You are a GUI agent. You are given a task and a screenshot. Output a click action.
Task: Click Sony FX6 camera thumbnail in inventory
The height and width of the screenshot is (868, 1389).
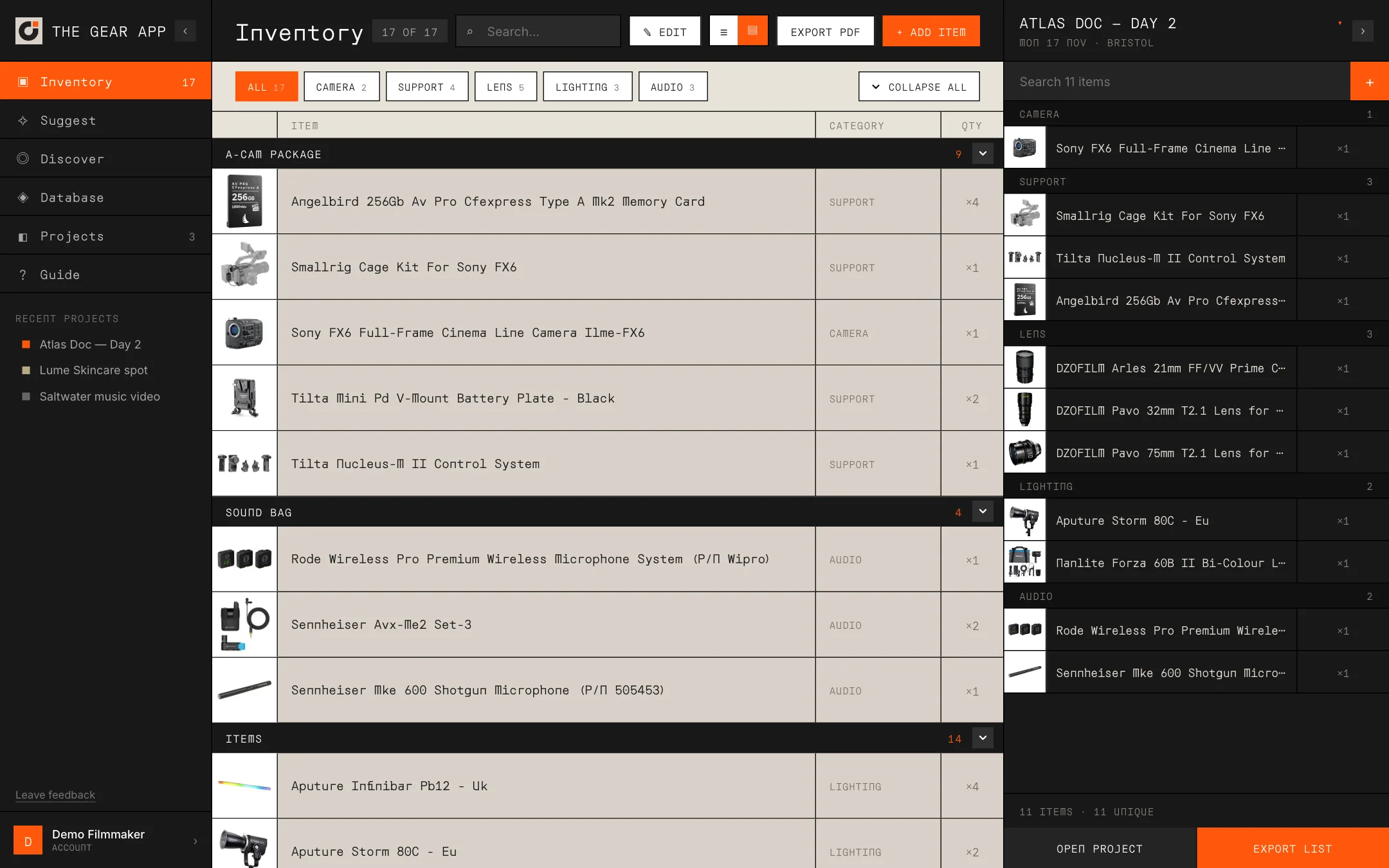coord(244,332)
